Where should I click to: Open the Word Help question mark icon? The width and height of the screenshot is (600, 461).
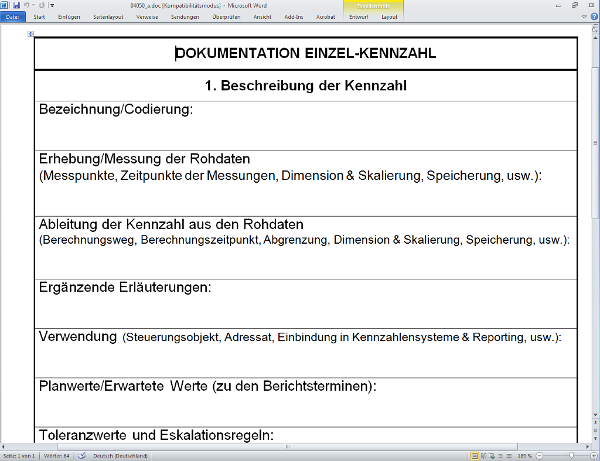(594, 16)
